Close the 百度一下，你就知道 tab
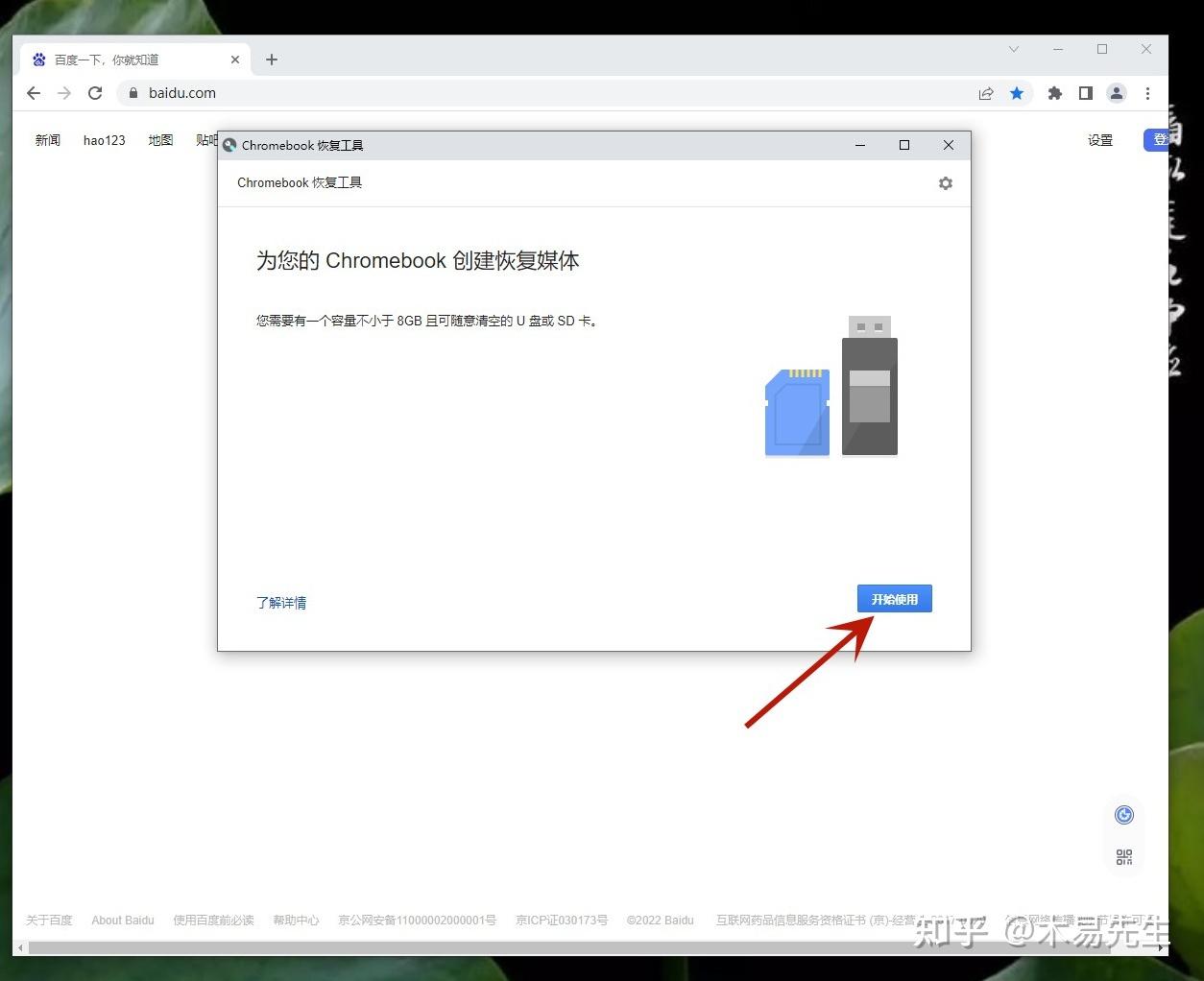Screen dimensions: 1204x981 (x=235, y=60)
